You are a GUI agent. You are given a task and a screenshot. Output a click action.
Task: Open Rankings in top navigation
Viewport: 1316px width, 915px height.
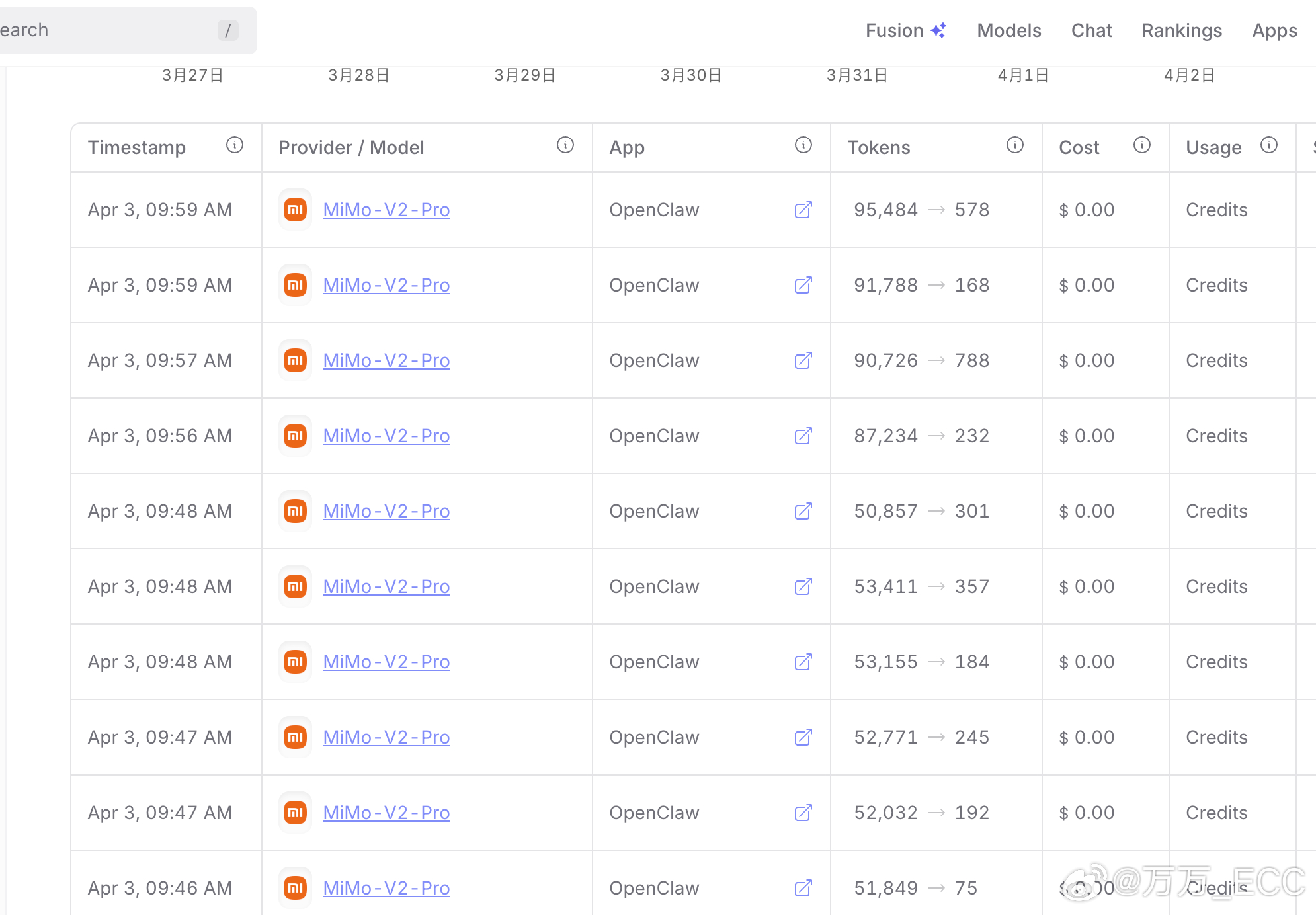point(1182,30)
